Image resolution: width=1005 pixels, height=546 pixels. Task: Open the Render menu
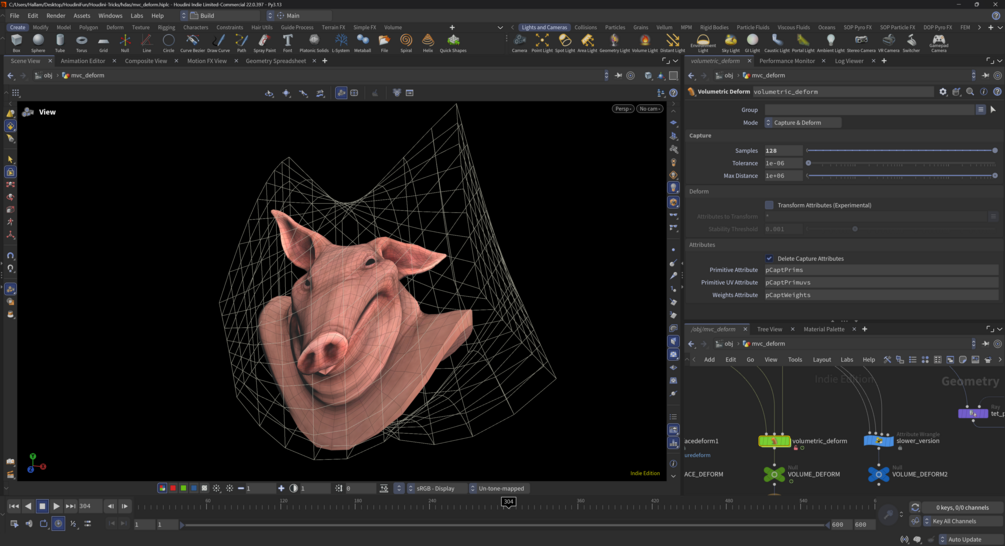tap(56, 15)
